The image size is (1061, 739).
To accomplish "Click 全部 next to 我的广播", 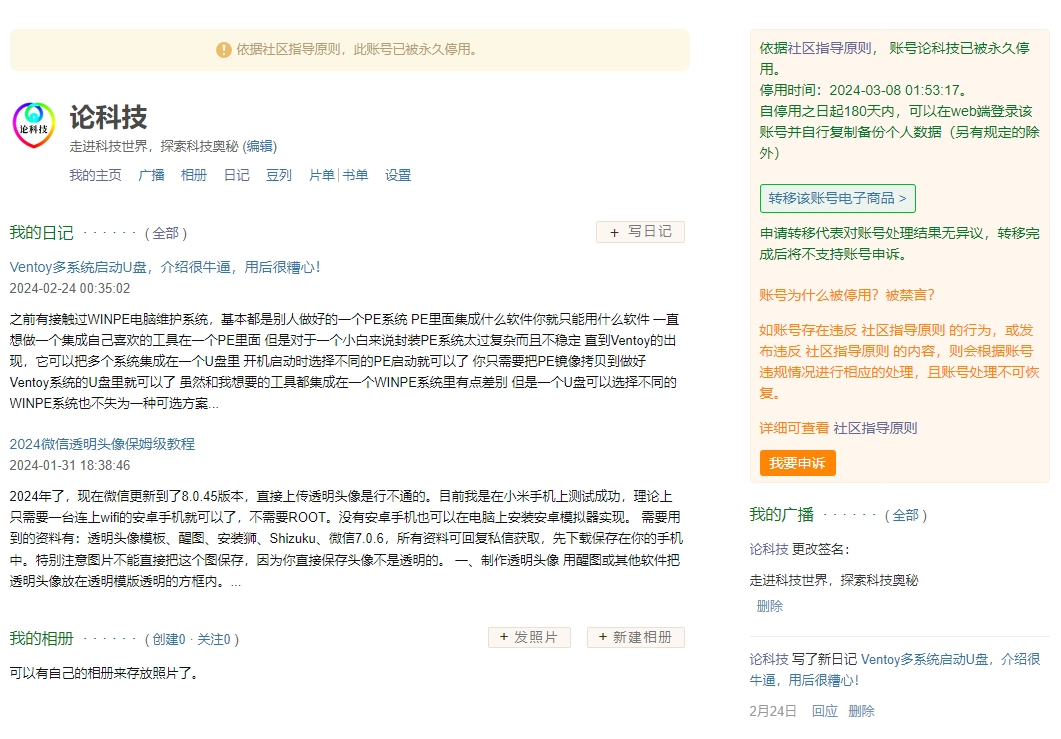I will (907, 515).
